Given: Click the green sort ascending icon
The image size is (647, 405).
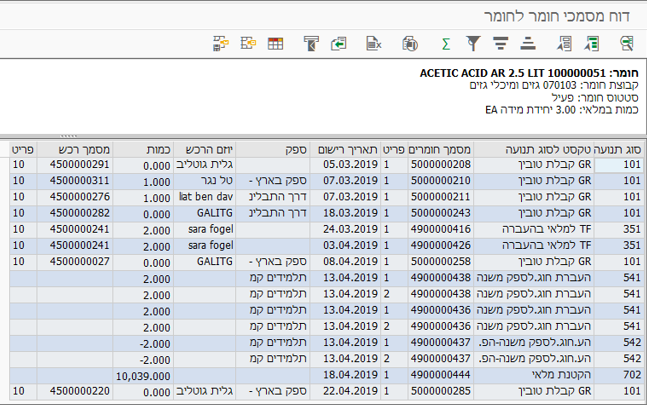Looking at the screenshot, I should [x=592, y=43].
